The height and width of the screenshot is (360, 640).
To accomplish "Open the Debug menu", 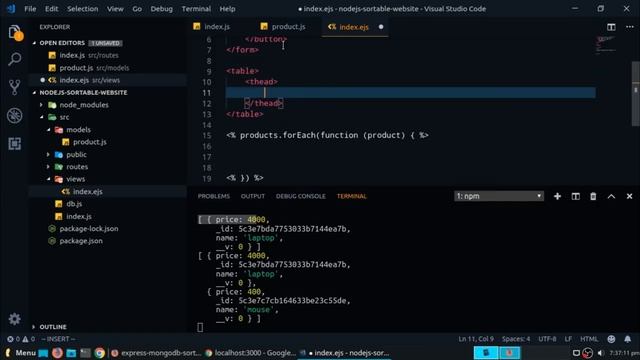I will pyautogui.click(x=161, y=9).
